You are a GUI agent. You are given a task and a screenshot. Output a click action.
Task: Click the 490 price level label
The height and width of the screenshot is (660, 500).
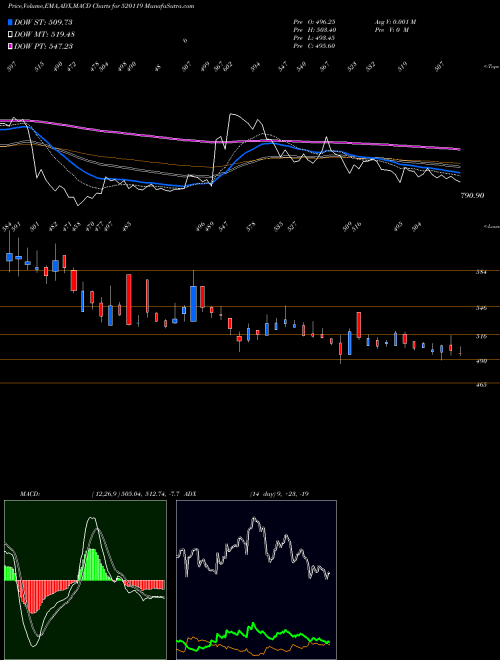[x=482, y=361]
